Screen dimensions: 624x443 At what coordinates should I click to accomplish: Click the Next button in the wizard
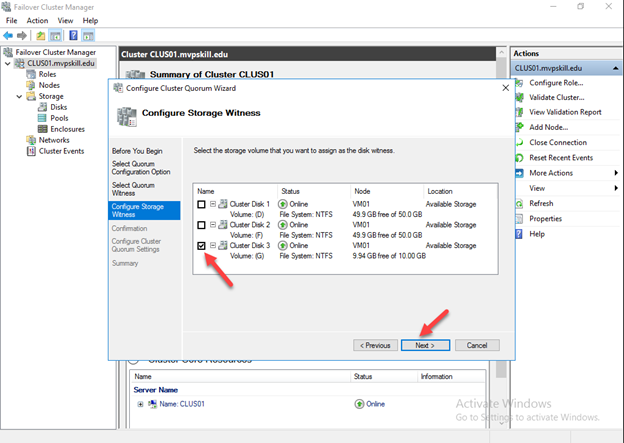pos(425,345)
